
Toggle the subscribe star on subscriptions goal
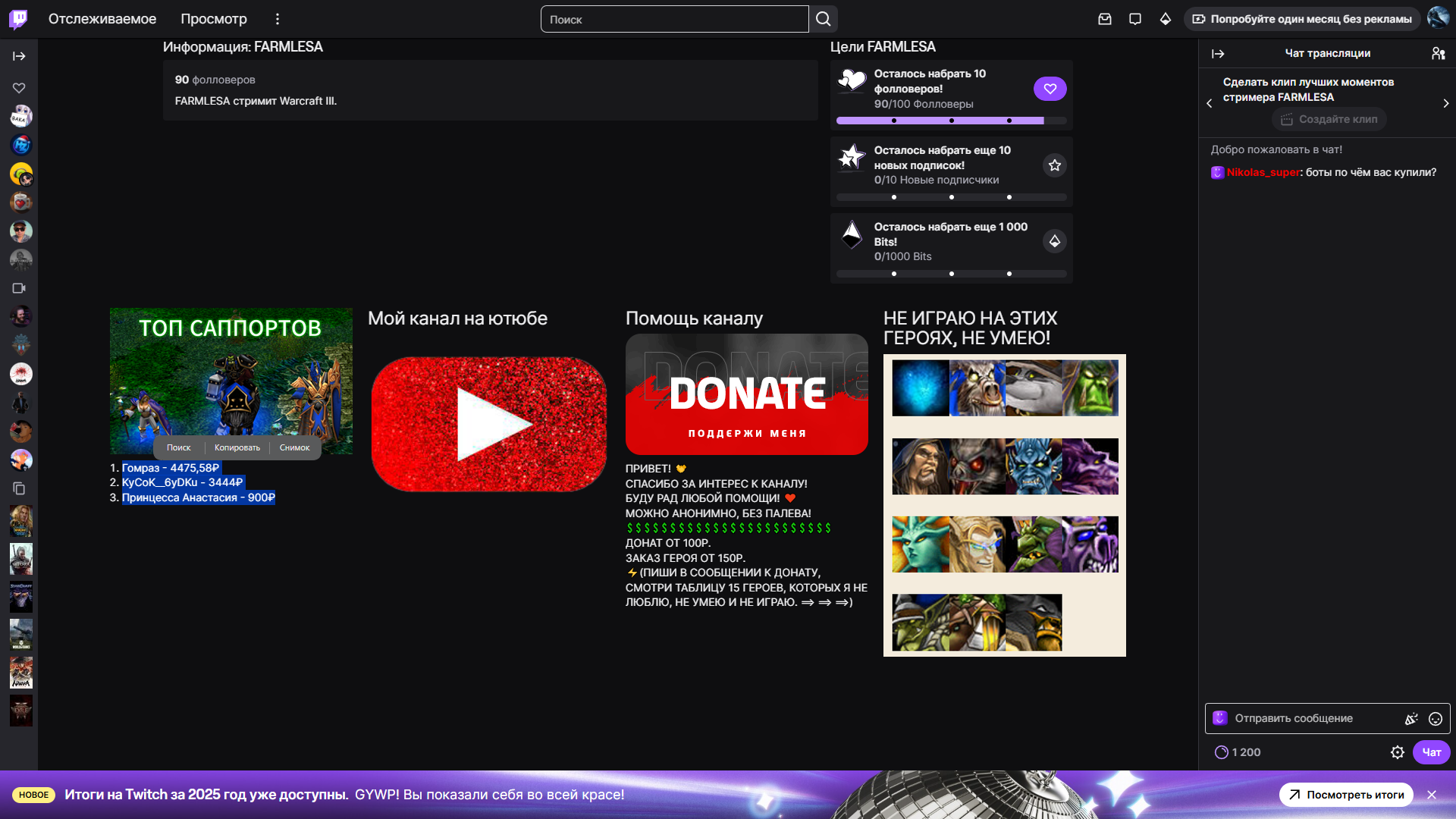pyautogui.click(x=1054, y=165)
